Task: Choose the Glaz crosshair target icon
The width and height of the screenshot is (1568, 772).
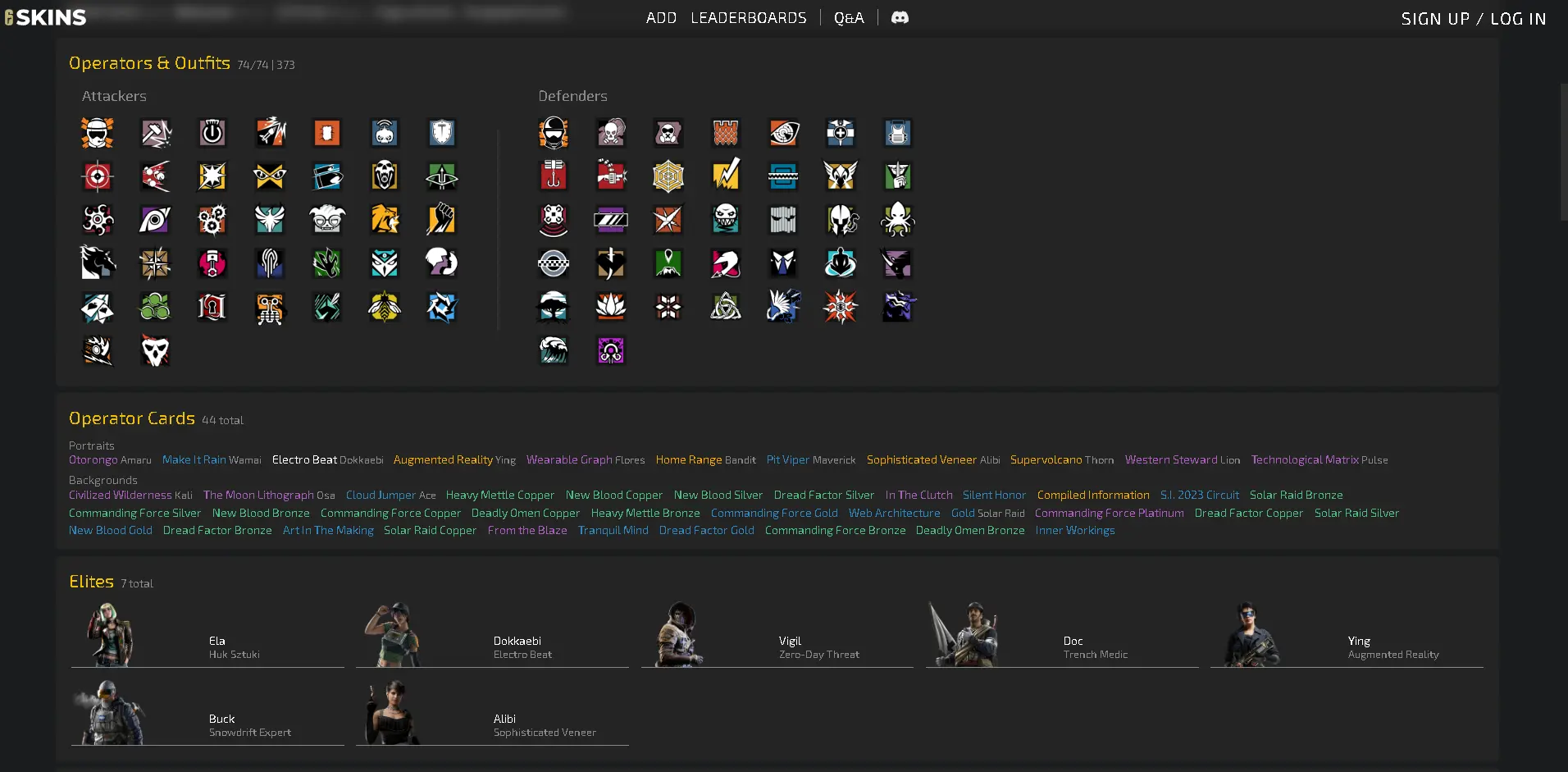Action: [98, 176]
